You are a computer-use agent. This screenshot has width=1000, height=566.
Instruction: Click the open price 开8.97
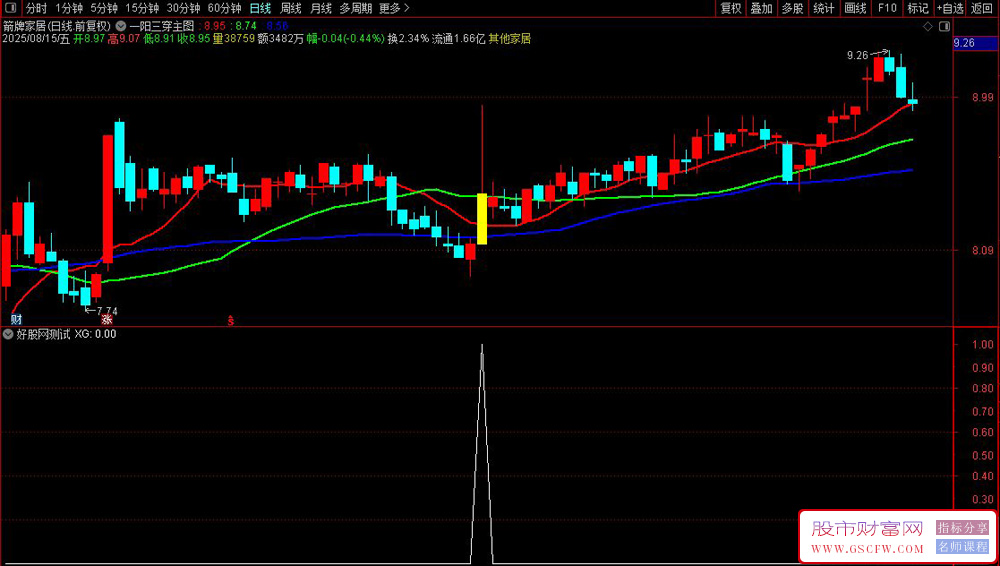[89, 39]
